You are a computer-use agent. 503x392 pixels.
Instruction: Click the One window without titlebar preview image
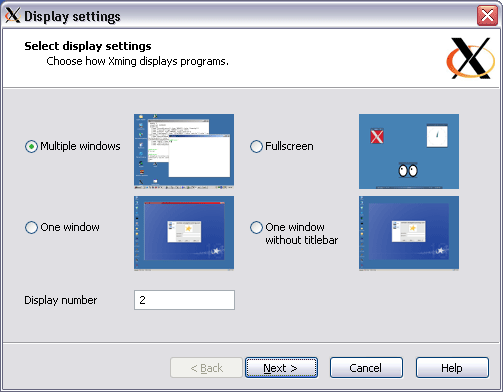tap(409, 233)
